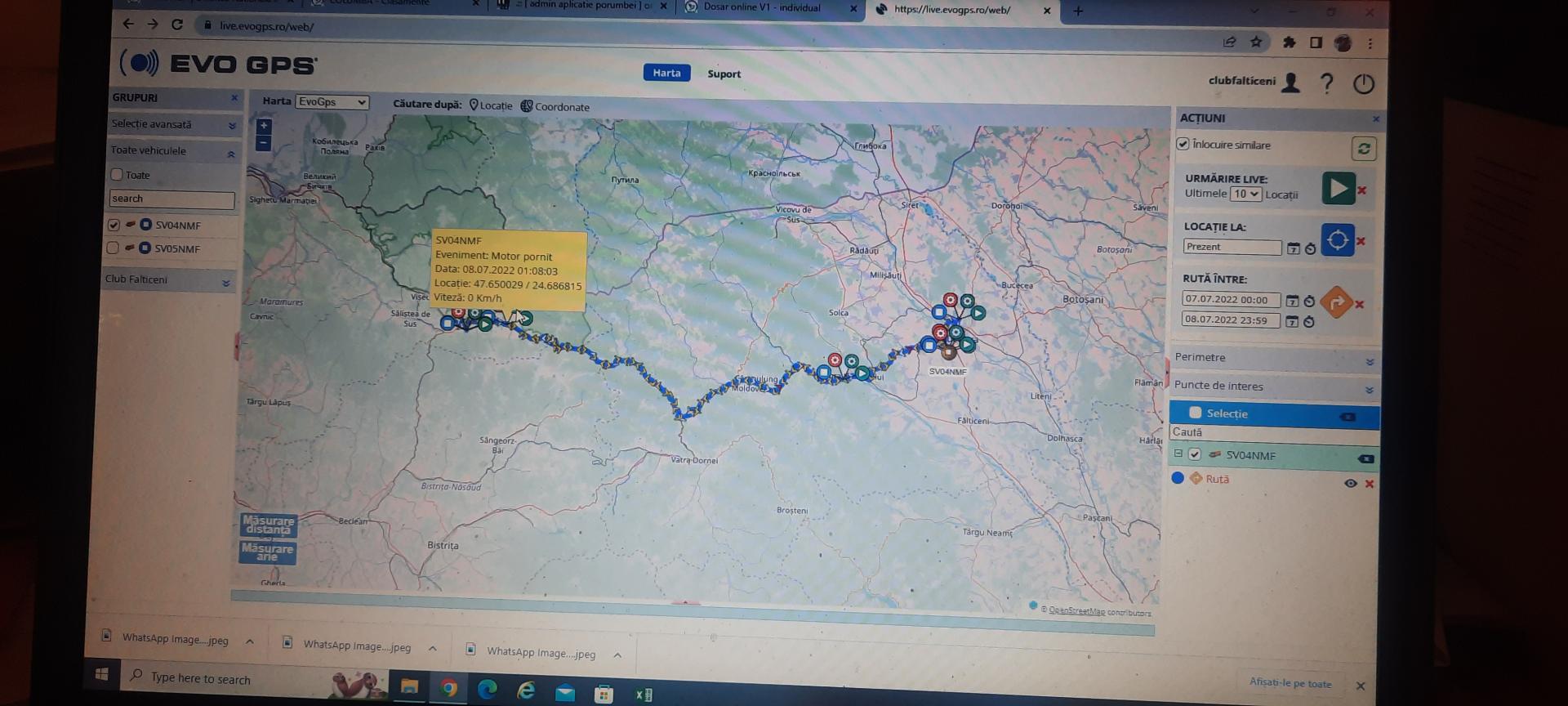Click the green refresh icon in Acțiuni
1568x706 pixels.
1363,149
